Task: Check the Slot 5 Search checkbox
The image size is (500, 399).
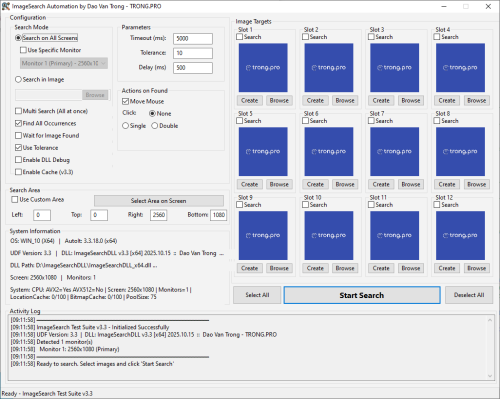Action: point(249,121)
